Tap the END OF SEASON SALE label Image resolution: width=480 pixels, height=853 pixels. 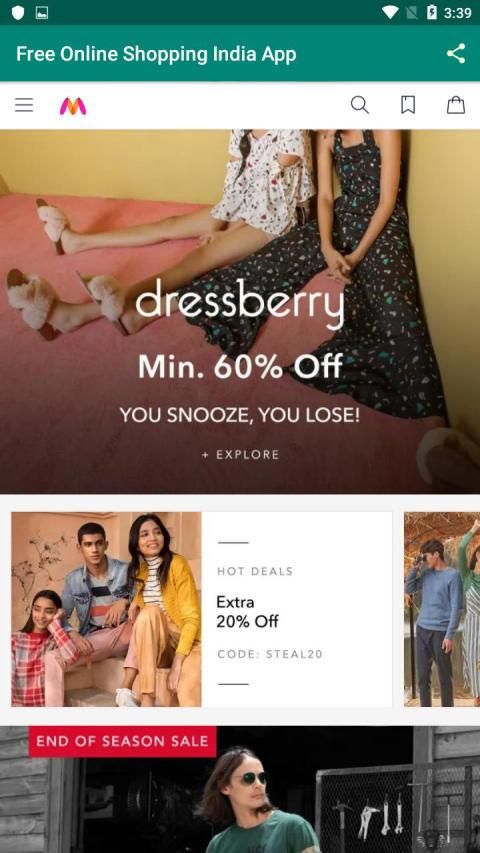(122, 741)
